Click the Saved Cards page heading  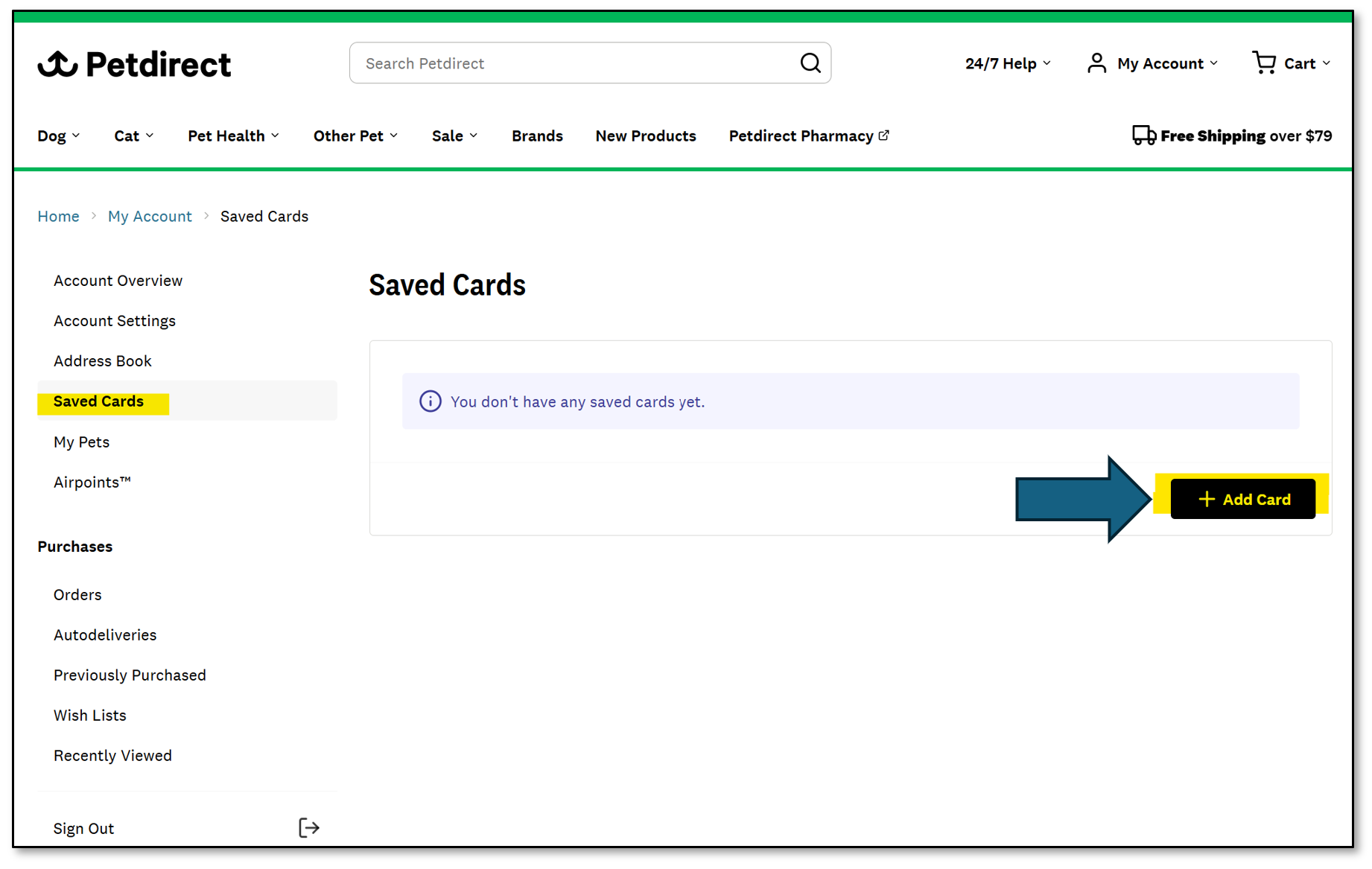pyautogui.click(x=447, y=285)
